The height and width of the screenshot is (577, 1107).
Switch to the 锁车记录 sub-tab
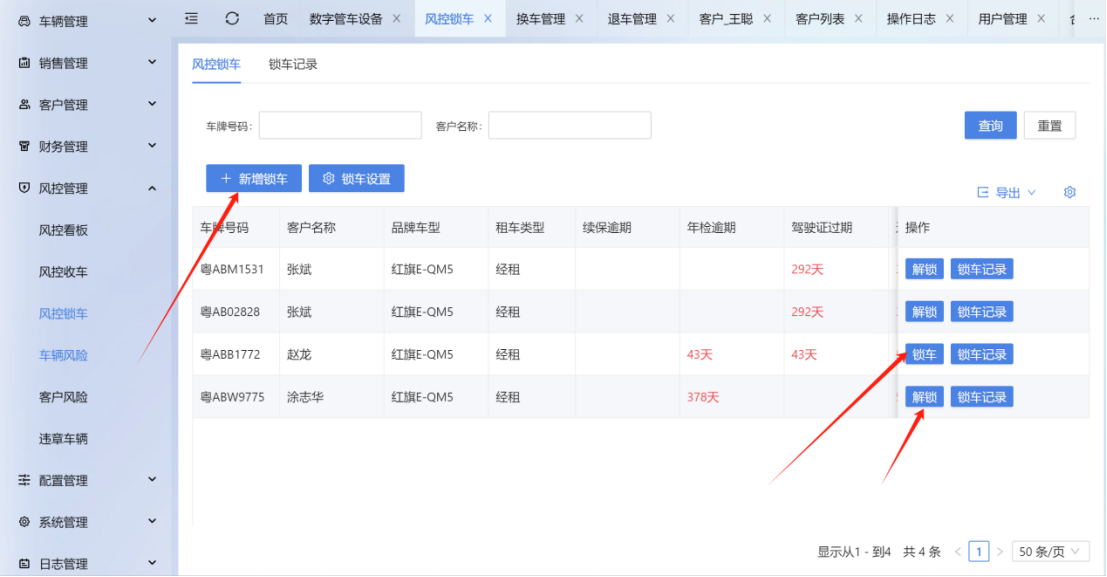pyautogui.click(x=293, y=64)
